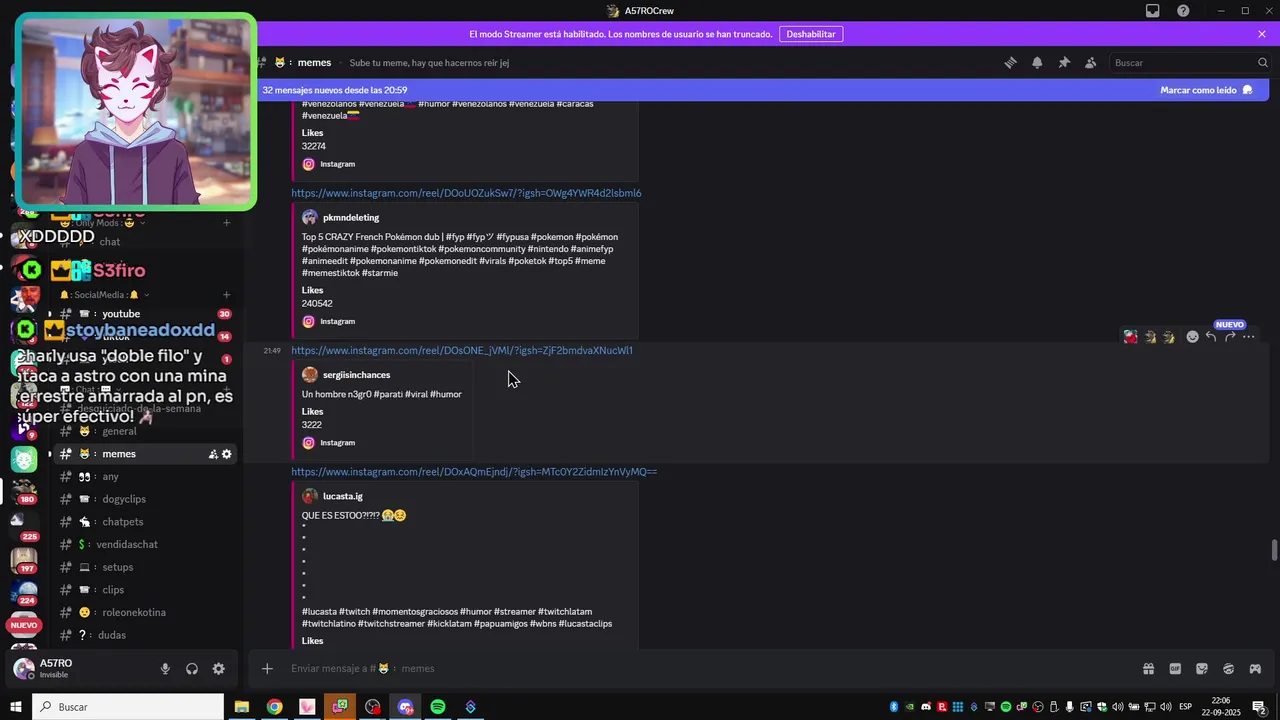Disable Streamer mode with Deshabilitar button
This screenshot has width=1280, height=720.
pos(811,34)
